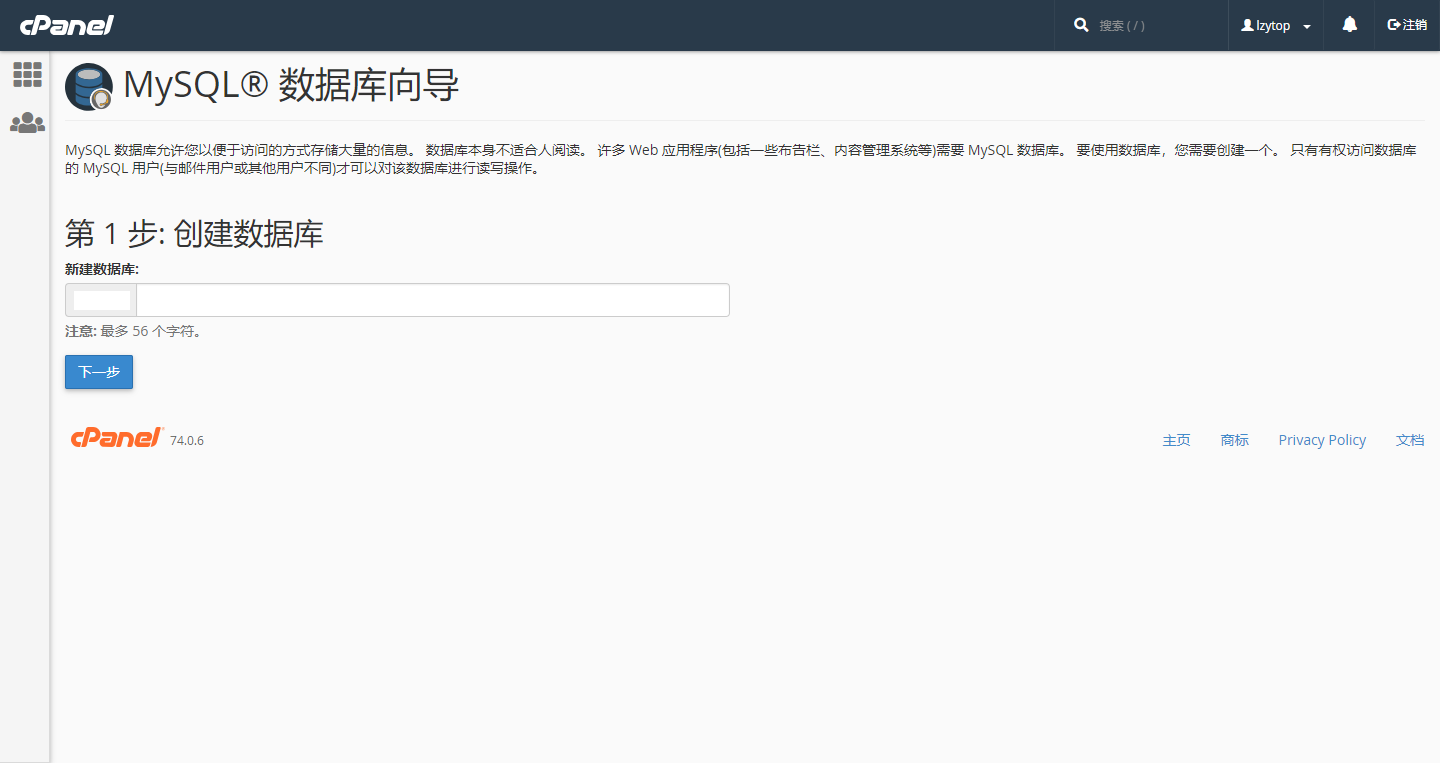Click the 第 1 步: 创建数据库 heading
The image size is (1440, 763).
(x=194, y=234)
